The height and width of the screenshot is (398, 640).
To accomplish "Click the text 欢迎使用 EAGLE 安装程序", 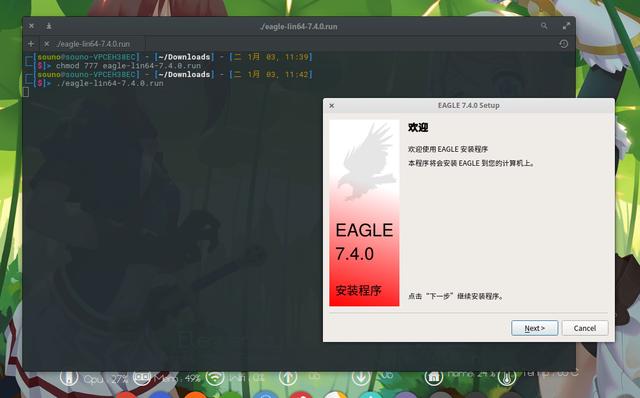I will [x=448, y=149].
